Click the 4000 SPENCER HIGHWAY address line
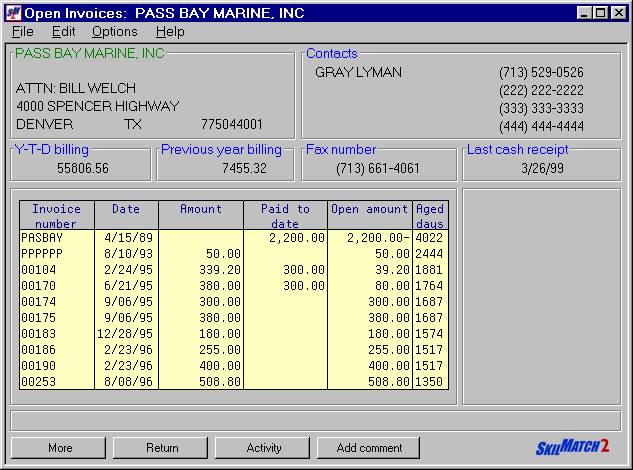The image size is (633, 470). pos(98,106)
